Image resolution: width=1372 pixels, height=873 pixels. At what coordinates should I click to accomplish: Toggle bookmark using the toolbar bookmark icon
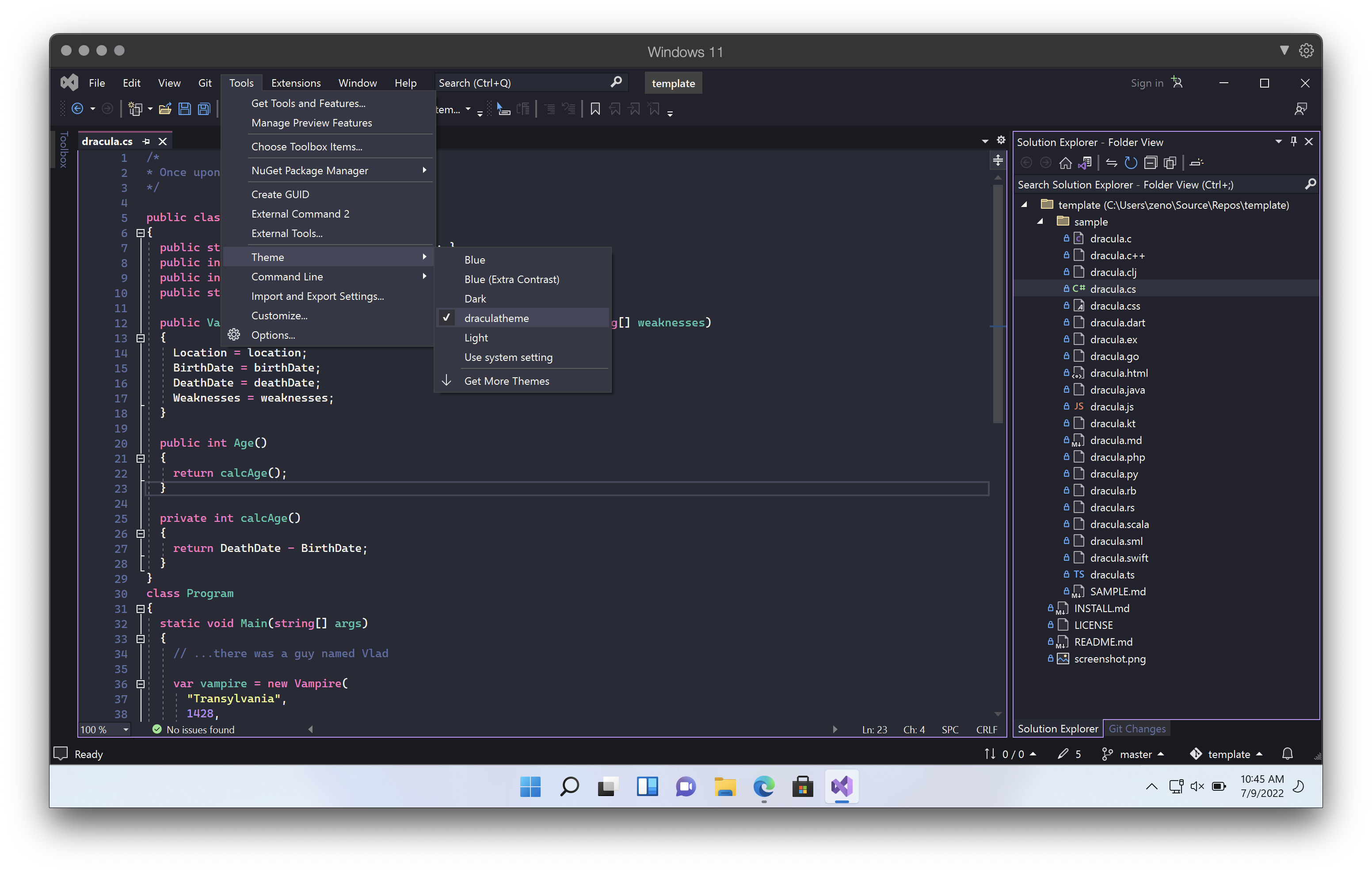[595, 109]
